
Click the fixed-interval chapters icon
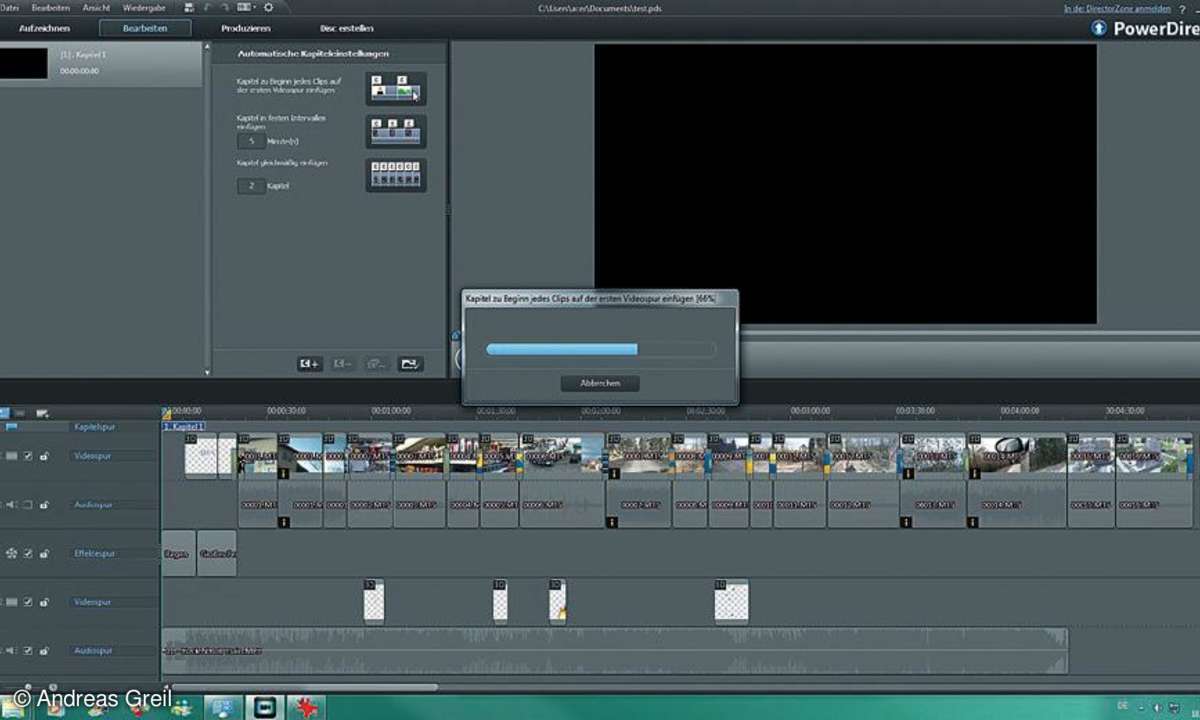tap(396, 131)
